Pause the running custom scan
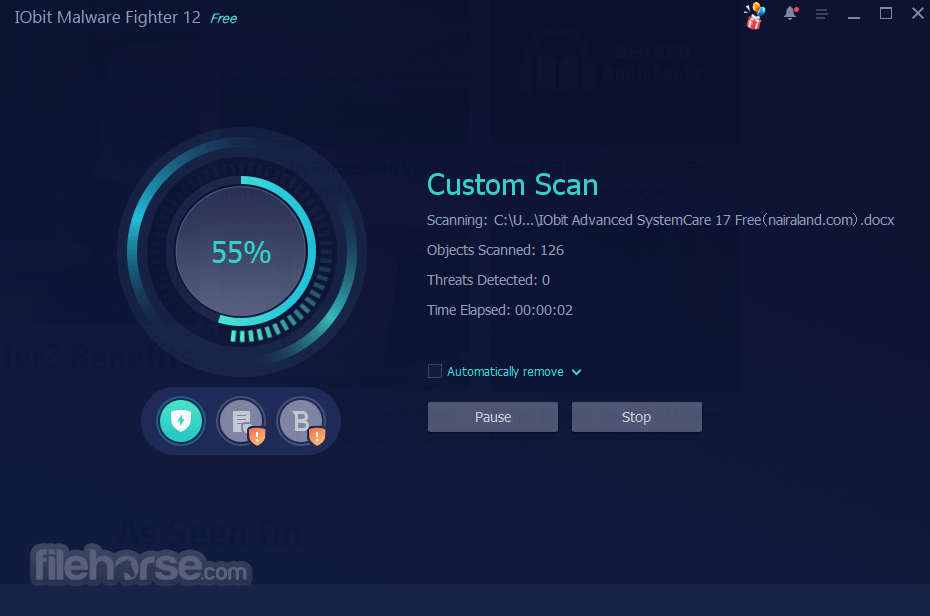Viewport: 930px width, 616px height. tap(493, 417)
